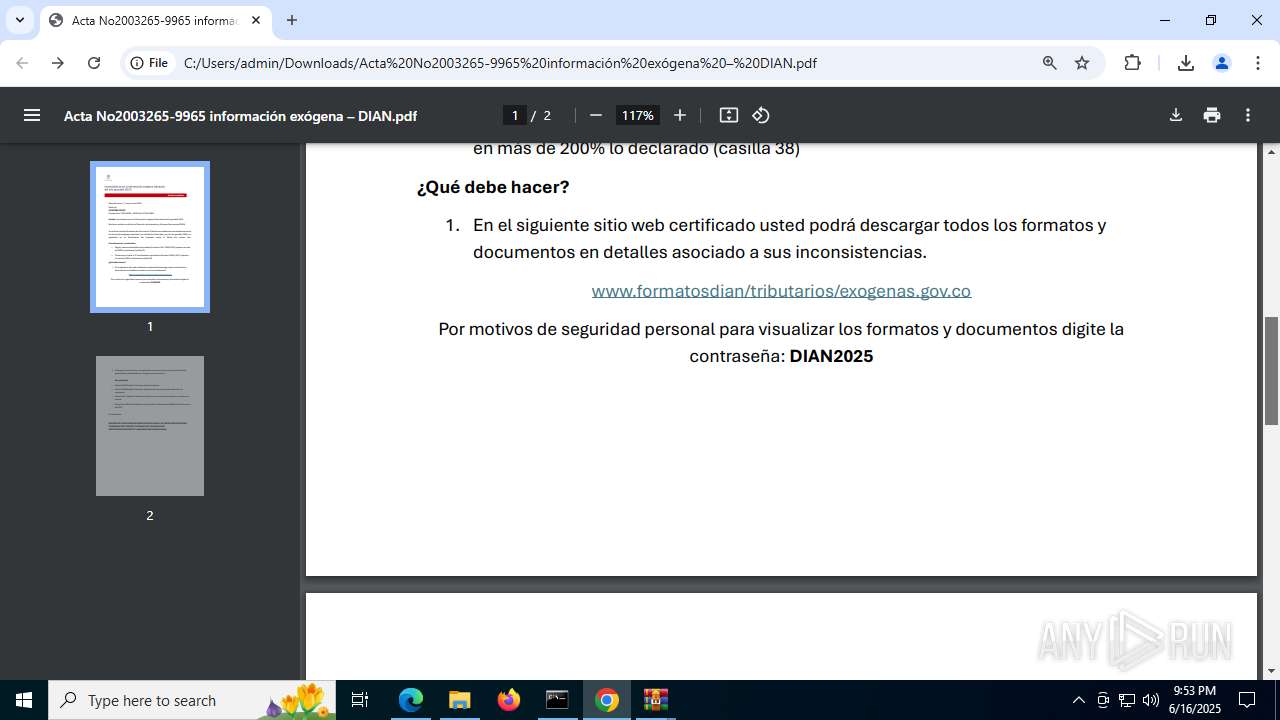Image resolution: width=1280 pixels, height=720 pixels.
Task: Open WinRAR from the taskbar
Action: click(655, 700)
